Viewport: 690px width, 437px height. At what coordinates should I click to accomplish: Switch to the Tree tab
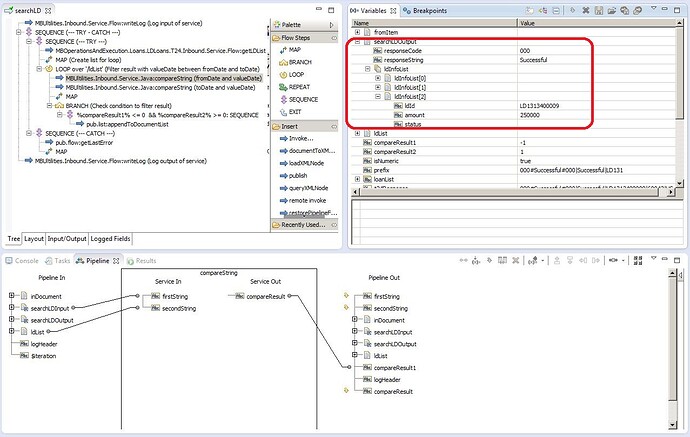click(14, 239)
